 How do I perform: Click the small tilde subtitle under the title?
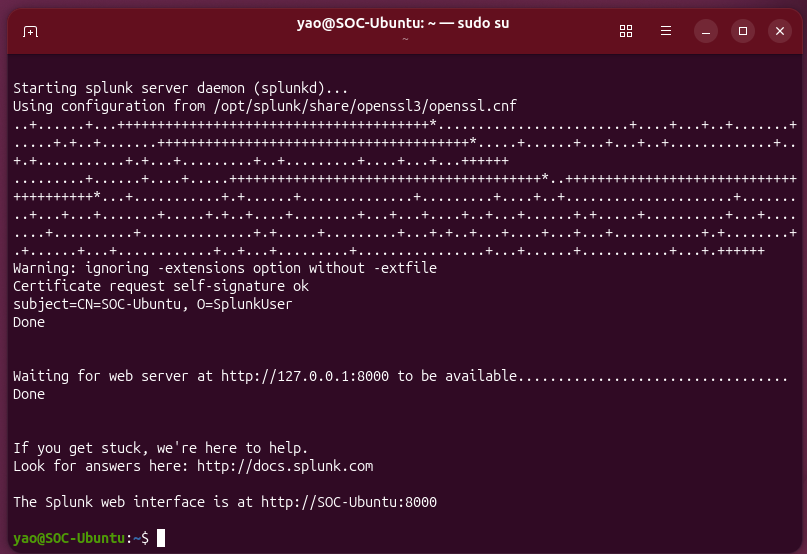pyautogui.click(x=405, y=39)
